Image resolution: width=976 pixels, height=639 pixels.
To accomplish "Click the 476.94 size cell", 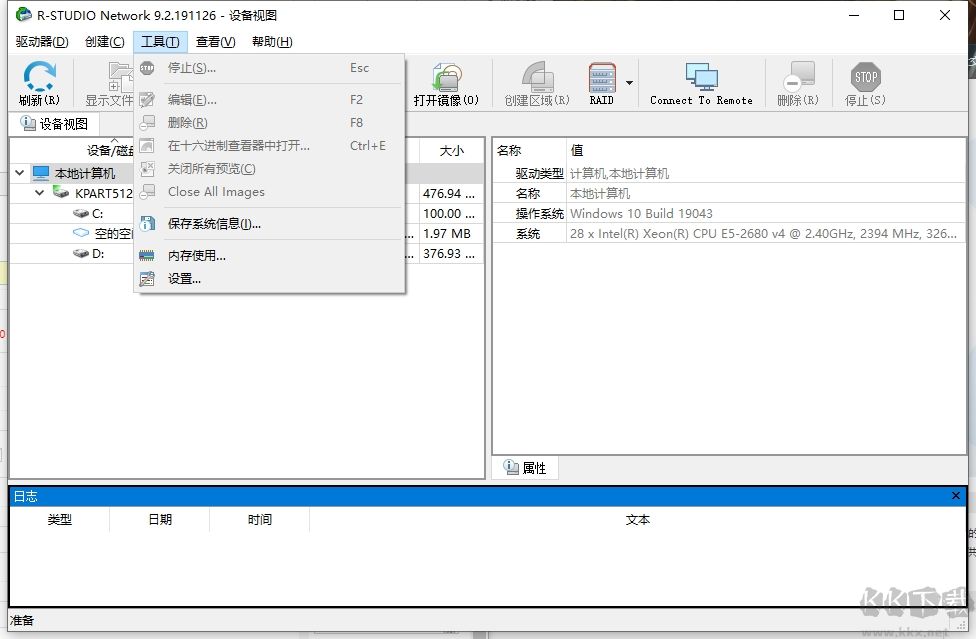I will (449, 194).
